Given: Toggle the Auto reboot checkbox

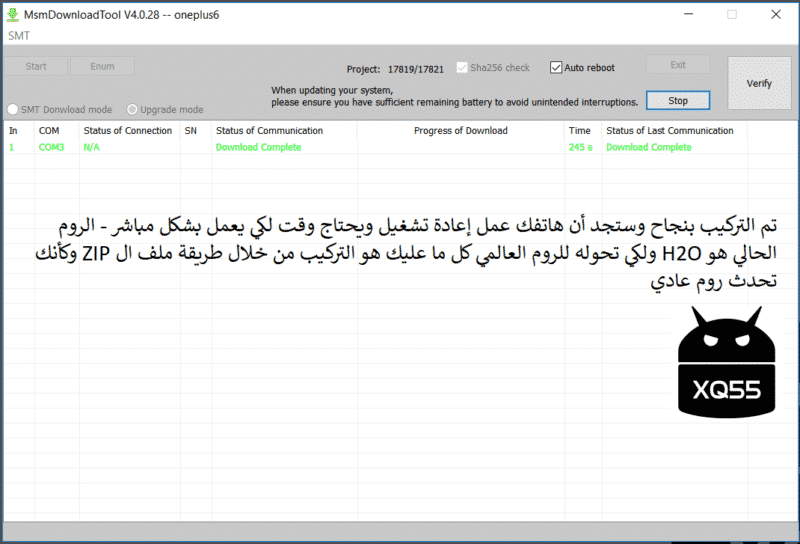Looking at the screenshot, I should [557, 68].
